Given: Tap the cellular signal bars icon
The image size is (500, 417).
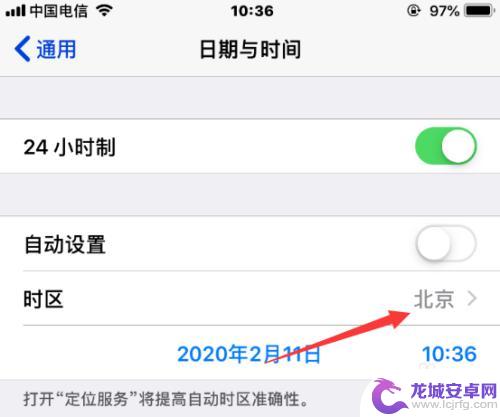Looking at the screenshot, I should pyautogui.click(x=16, y=11).
